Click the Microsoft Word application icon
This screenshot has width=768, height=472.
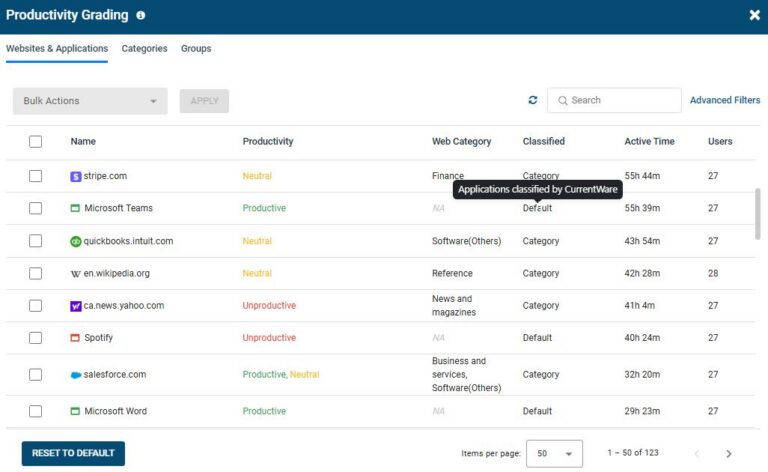click(x=75, y=411)
